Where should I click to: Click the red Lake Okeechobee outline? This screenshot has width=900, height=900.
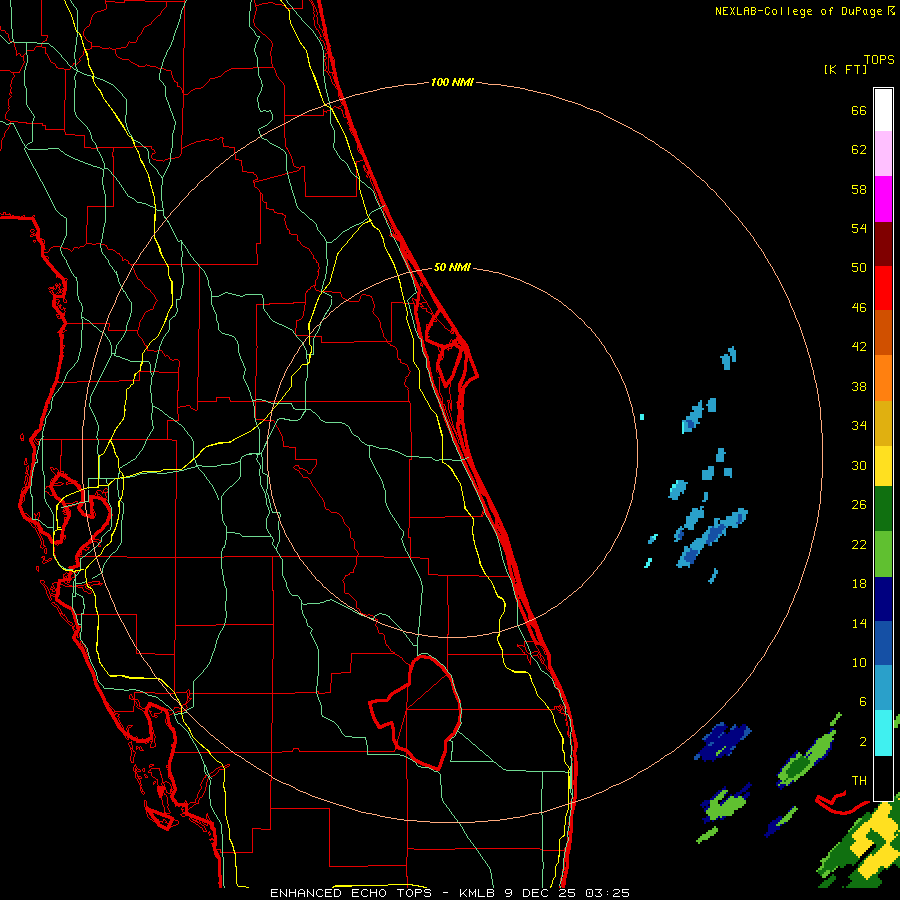(416, 712)
